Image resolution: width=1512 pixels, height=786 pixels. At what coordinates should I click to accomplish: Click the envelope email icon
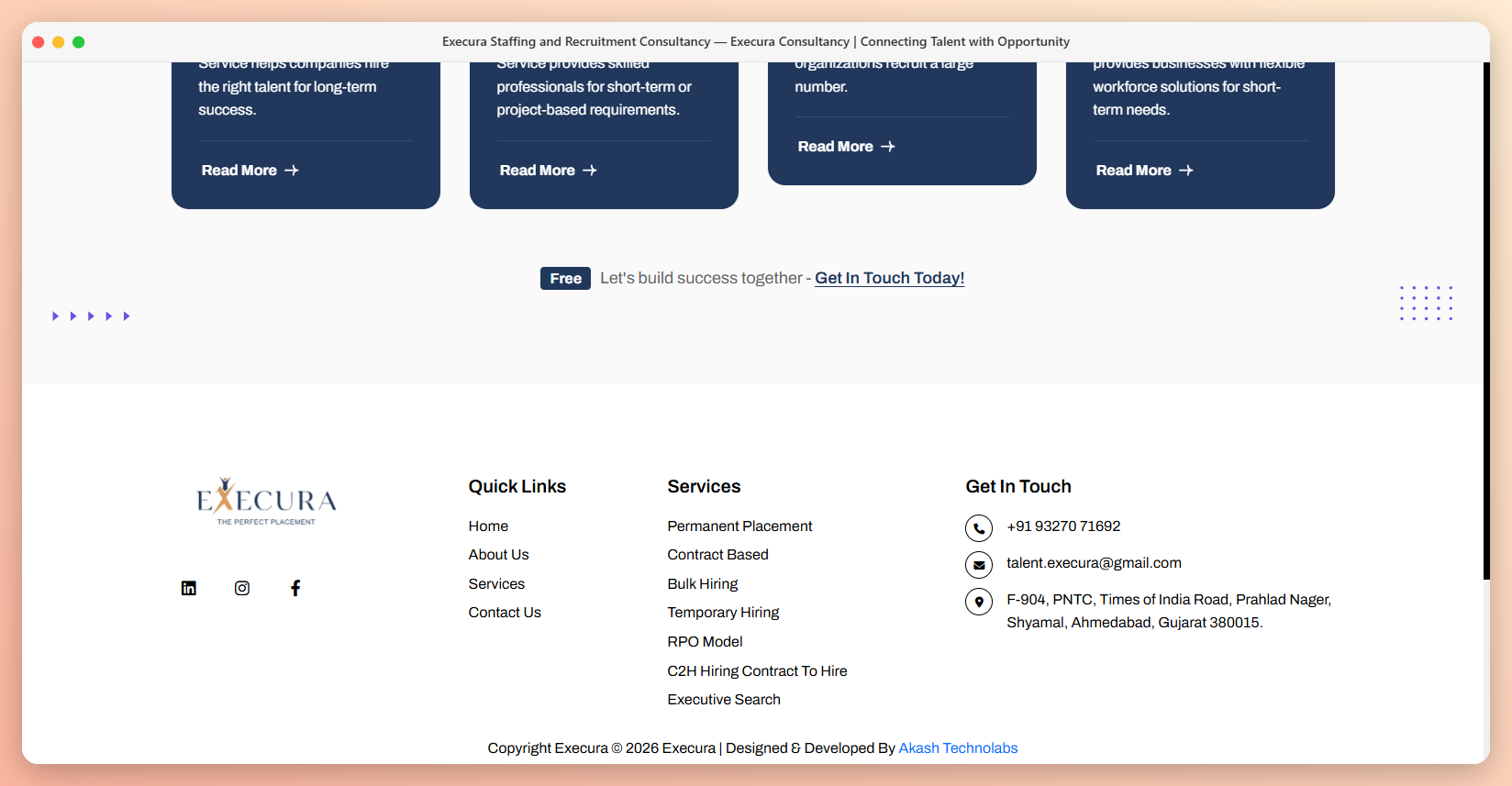tap(979, 565)
